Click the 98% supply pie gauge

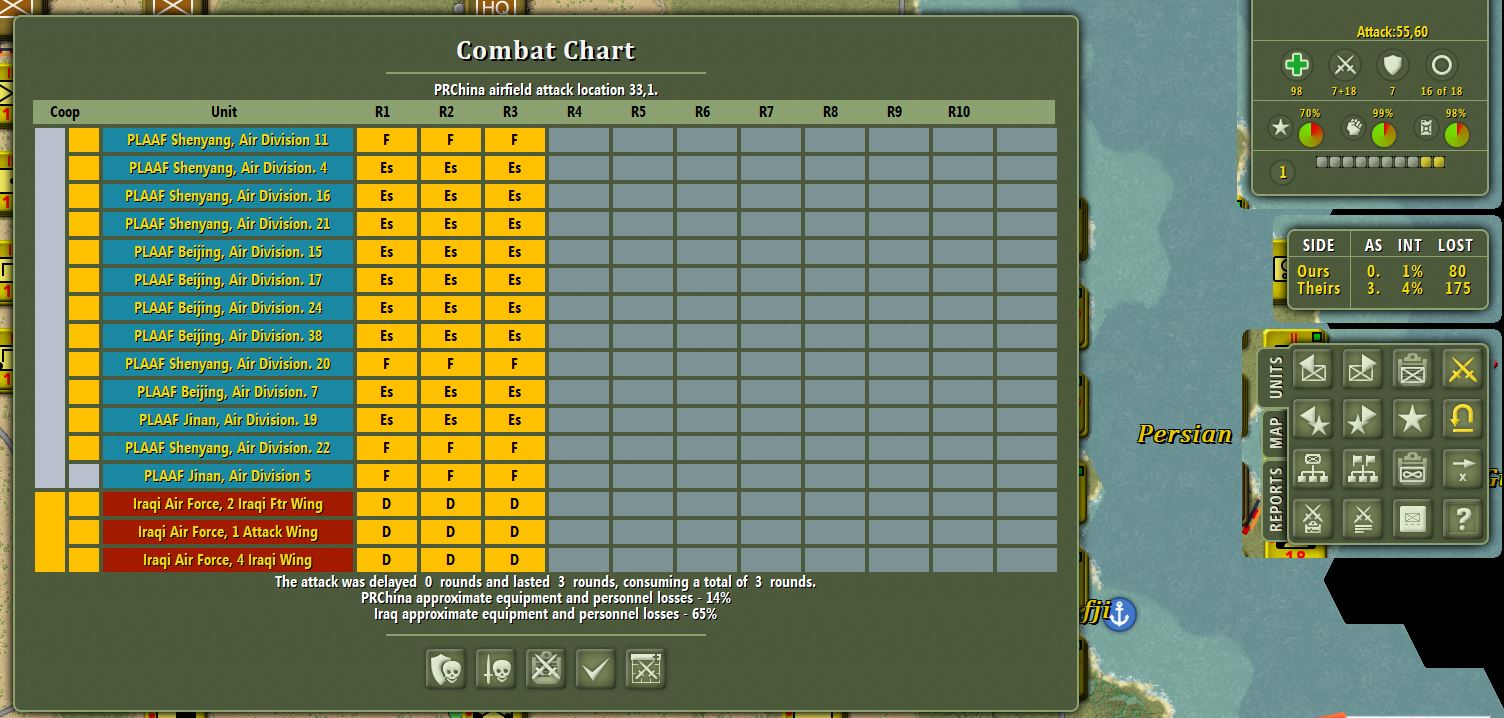pos(1456,134)
